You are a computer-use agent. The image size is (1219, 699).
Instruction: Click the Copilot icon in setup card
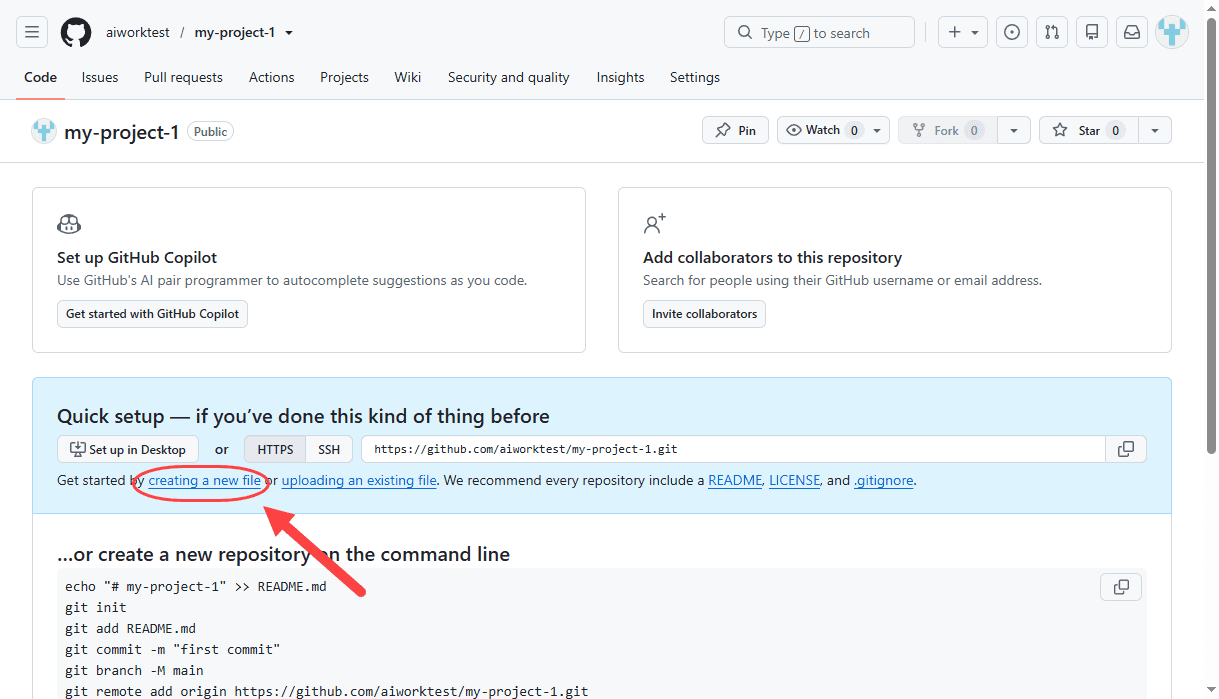pos(69,224)
